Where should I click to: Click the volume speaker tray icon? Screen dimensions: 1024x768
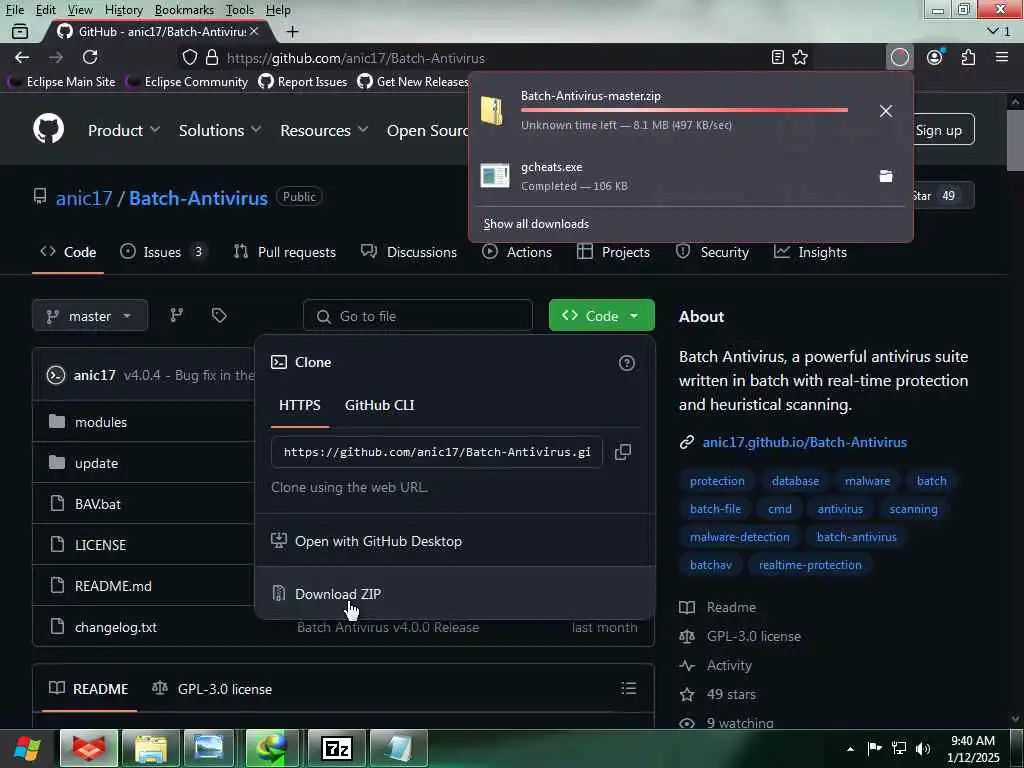click(922, 748)
